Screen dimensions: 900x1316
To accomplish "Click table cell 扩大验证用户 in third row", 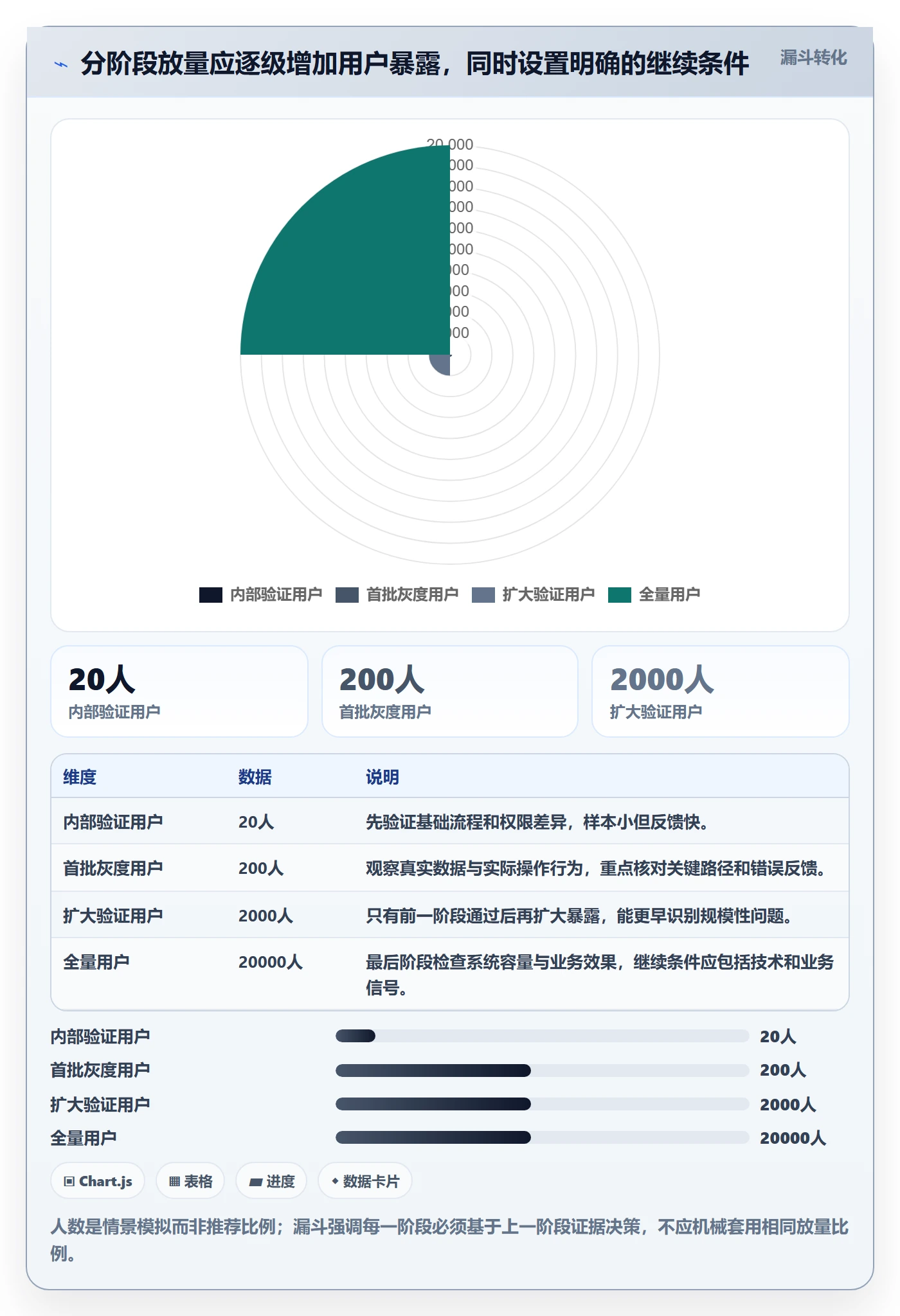I will point(113,916).
